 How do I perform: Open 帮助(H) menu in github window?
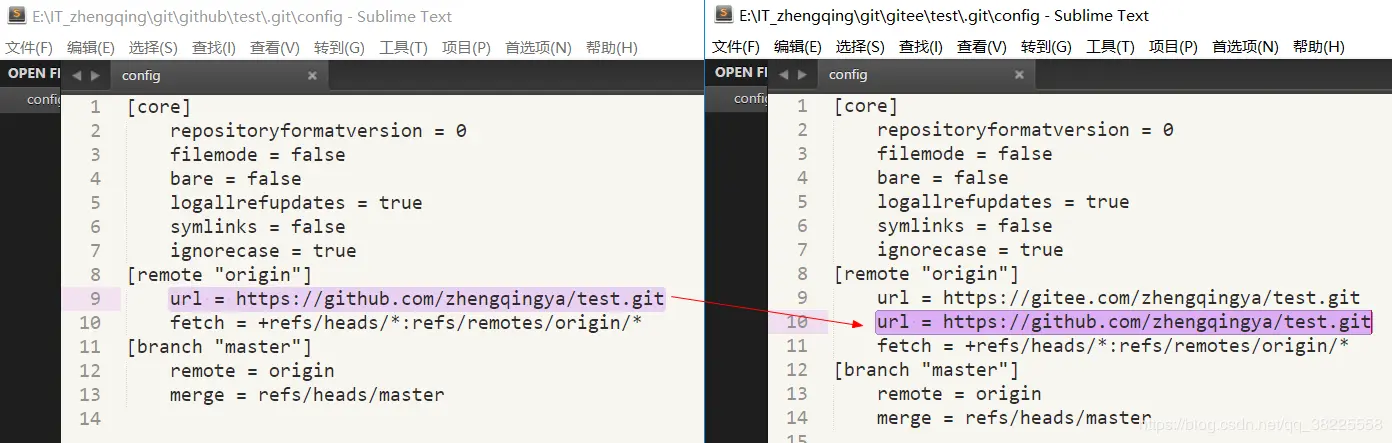[611, 48]
